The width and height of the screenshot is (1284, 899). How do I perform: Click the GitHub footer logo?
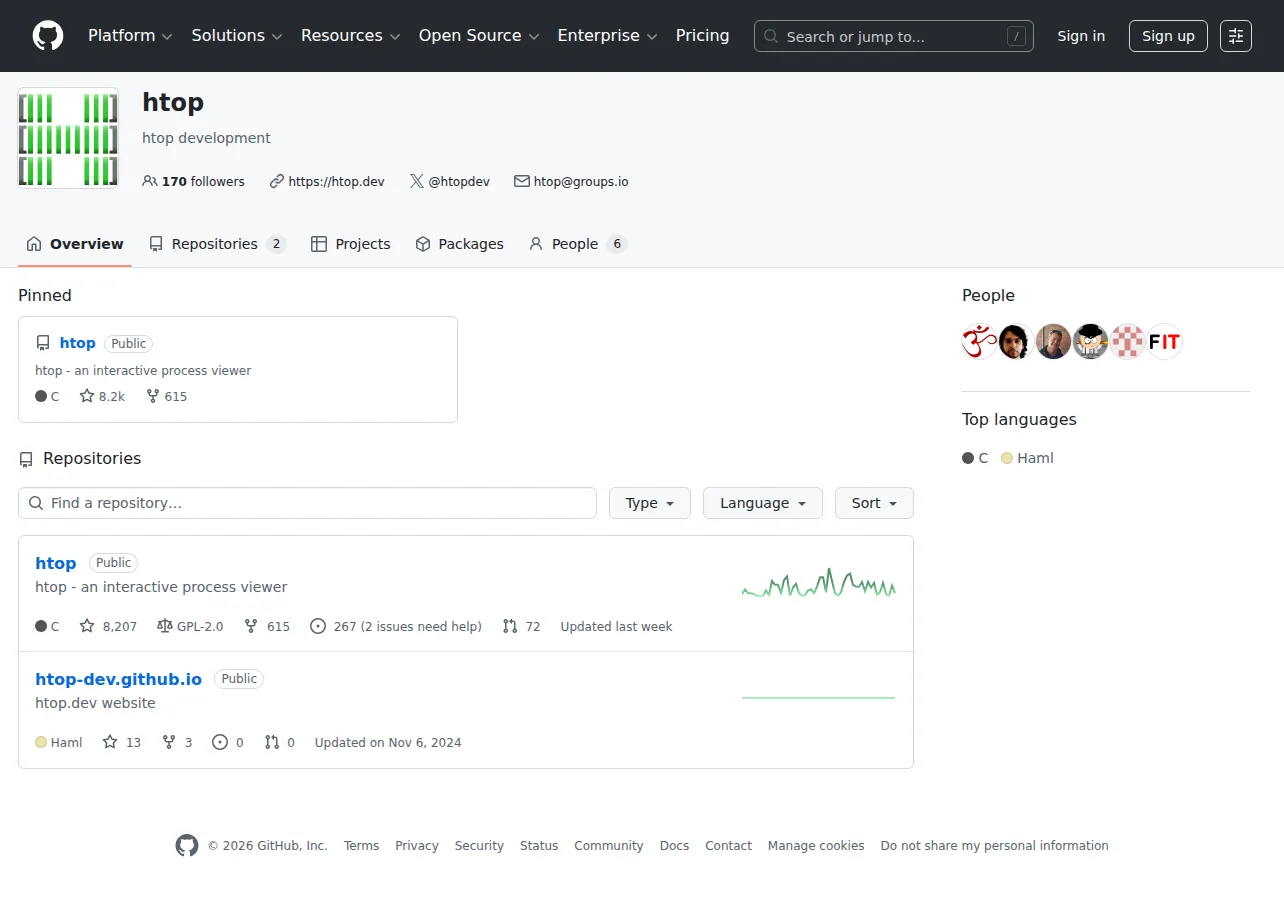click(x=187, y=846)
